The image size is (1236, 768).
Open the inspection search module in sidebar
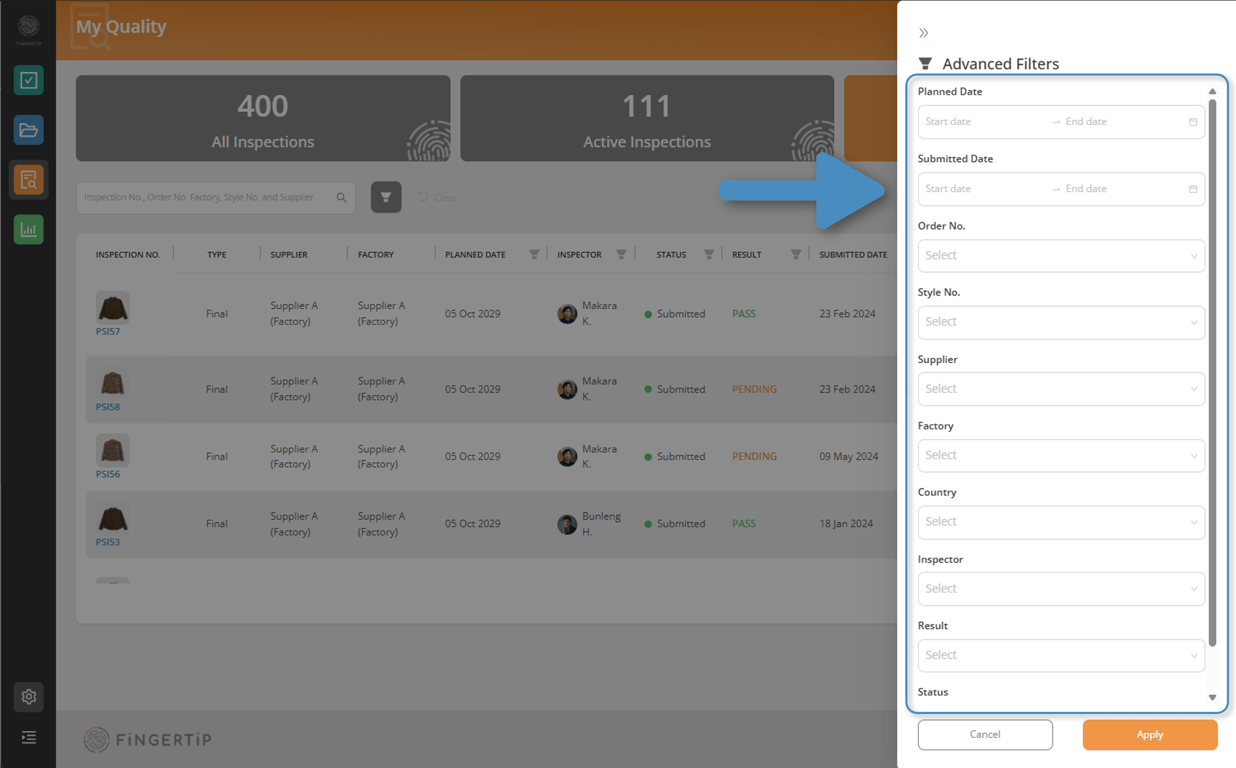pyautogui.click(x=28, y=180)
